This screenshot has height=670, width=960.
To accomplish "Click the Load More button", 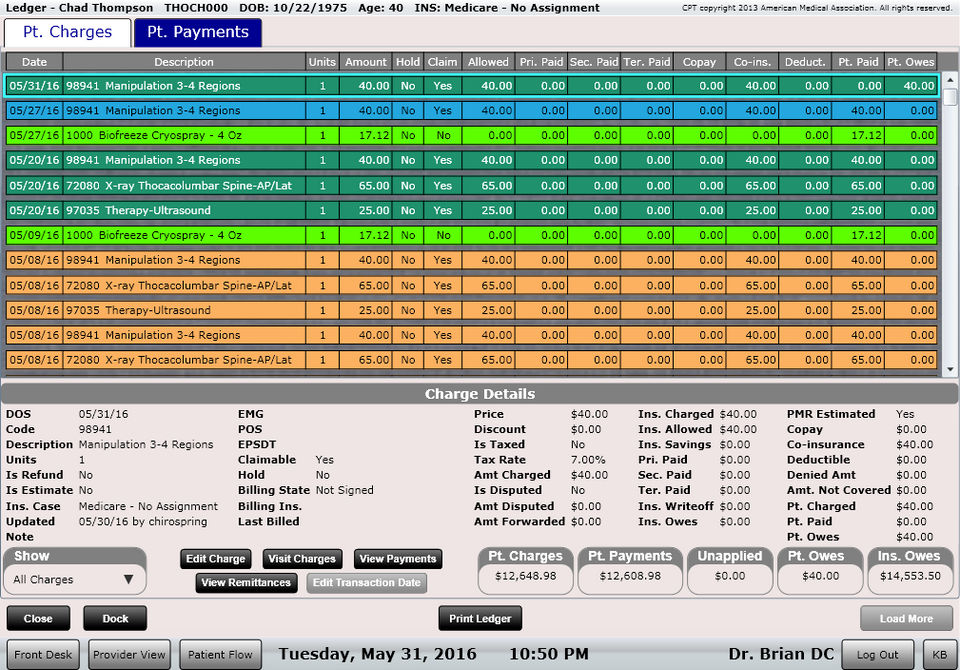I will click(906, 619).
